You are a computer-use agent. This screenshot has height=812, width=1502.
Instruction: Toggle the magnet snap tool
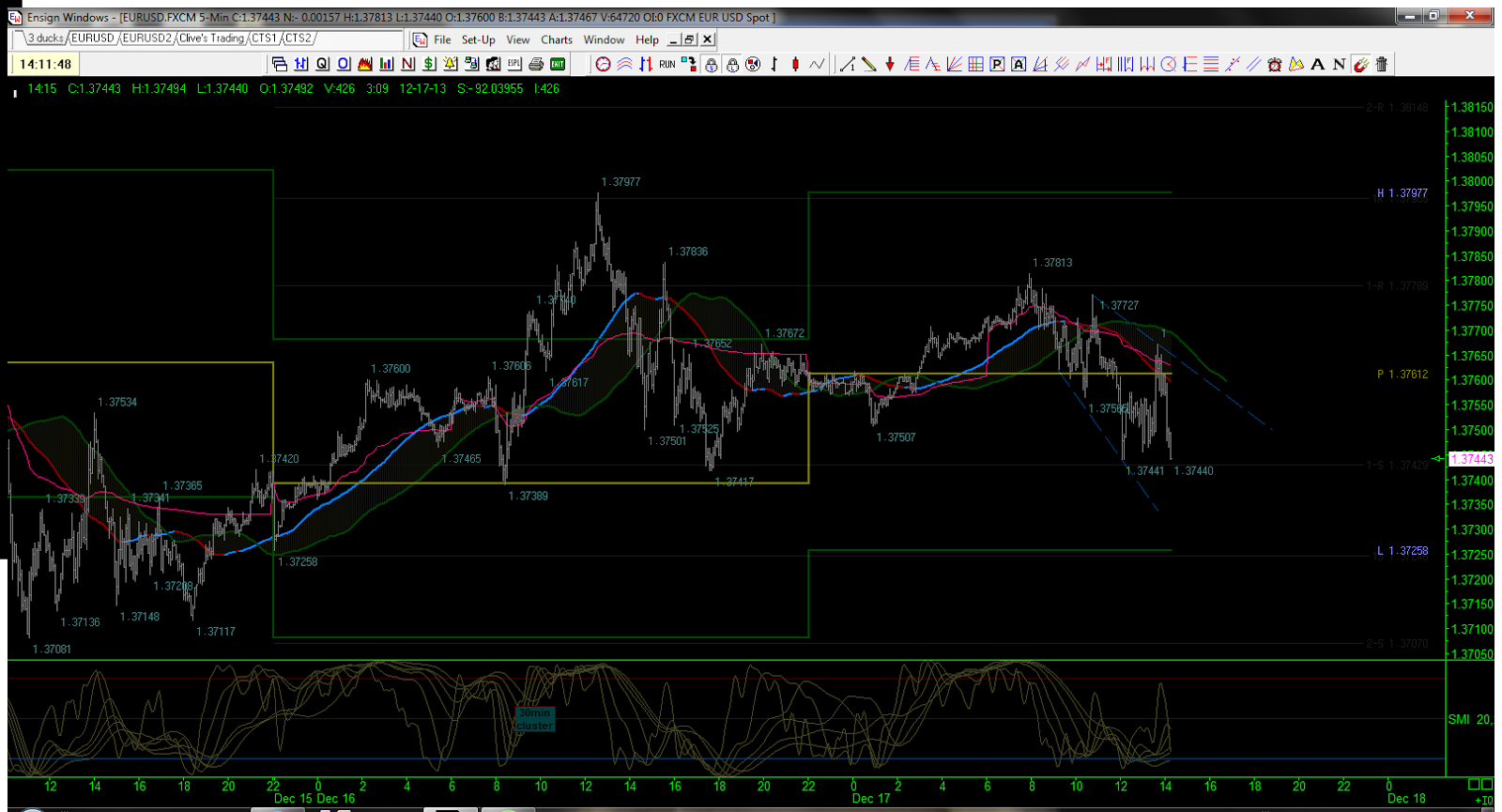pyautogui.click(x=1361, y=64)
